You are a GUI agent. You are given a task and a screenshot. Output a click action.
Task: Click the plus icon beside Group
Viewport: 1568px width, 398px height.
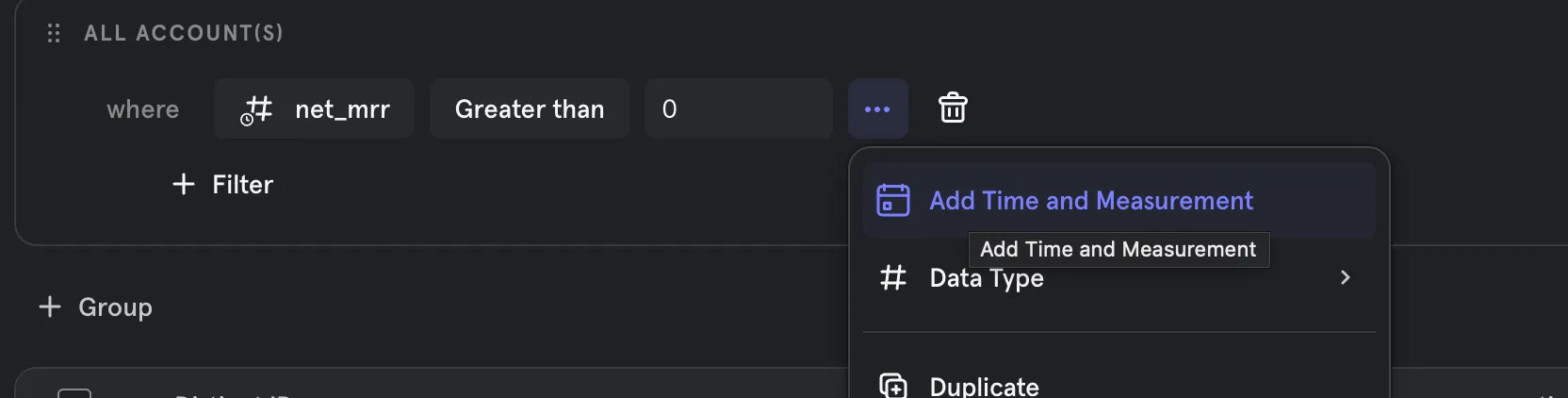(50, 307)
